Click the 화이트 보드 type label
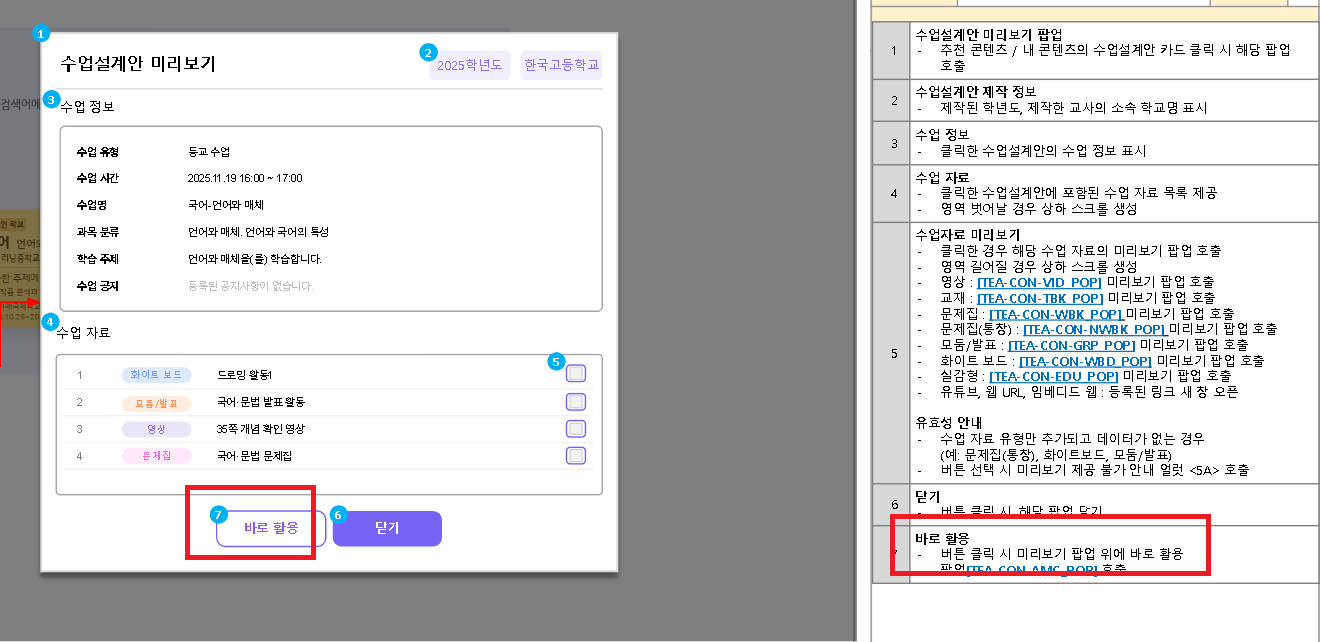 coord(156,375)
